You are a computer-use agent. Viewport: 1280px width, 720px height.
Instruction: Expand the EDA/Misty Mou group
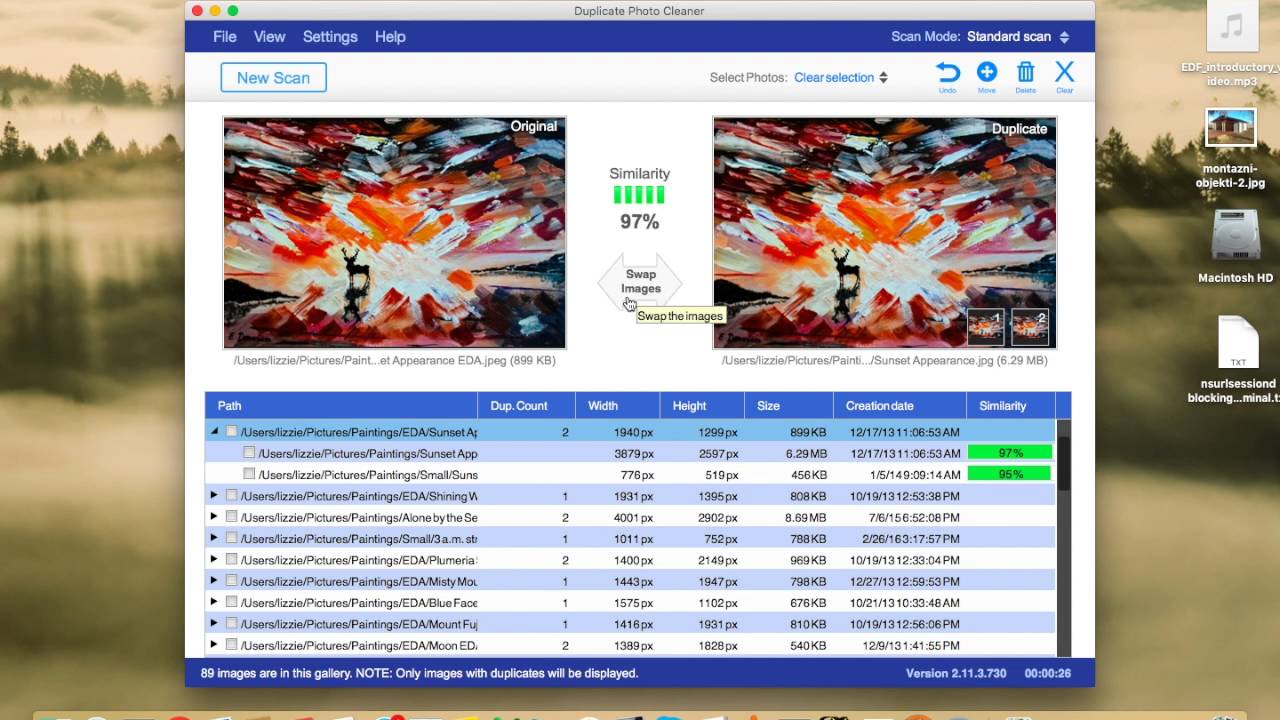pos(213,580)
